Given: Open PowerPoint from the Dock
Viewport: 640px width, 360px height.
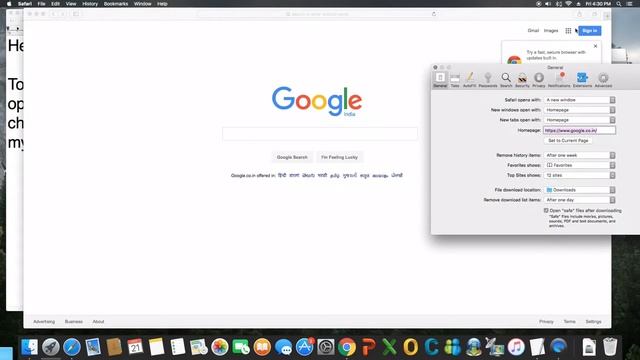Looking at the screenshot, I should click(368, 347).
